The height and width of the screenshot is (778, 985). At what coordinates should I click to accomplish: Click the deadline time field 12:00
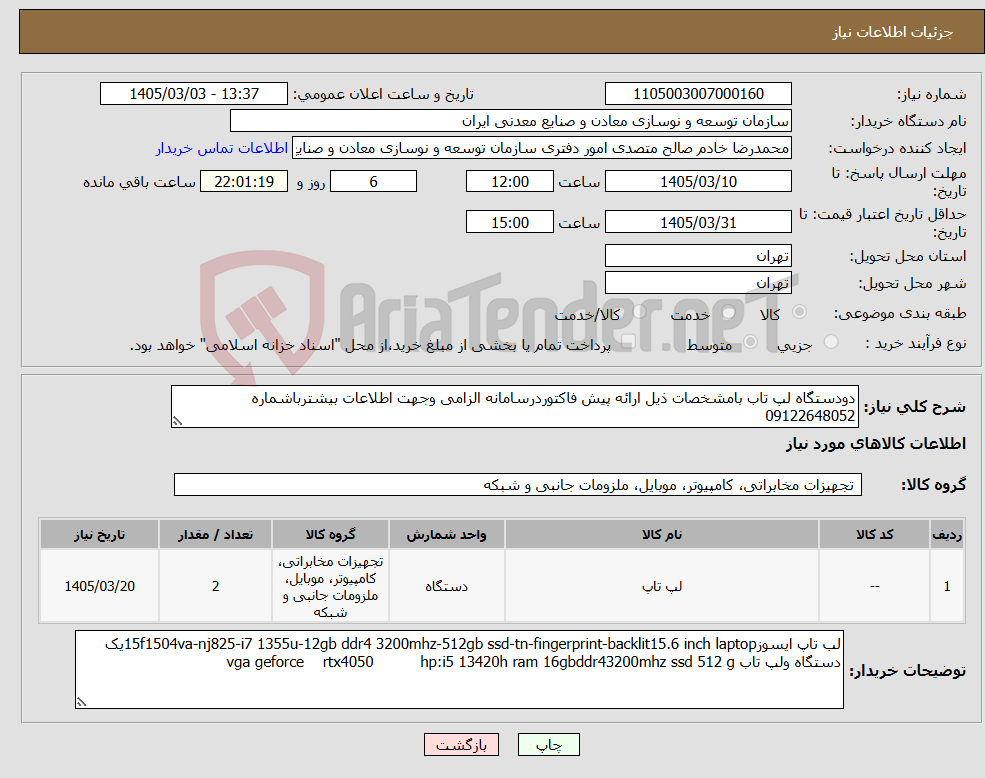click(509, 182)
